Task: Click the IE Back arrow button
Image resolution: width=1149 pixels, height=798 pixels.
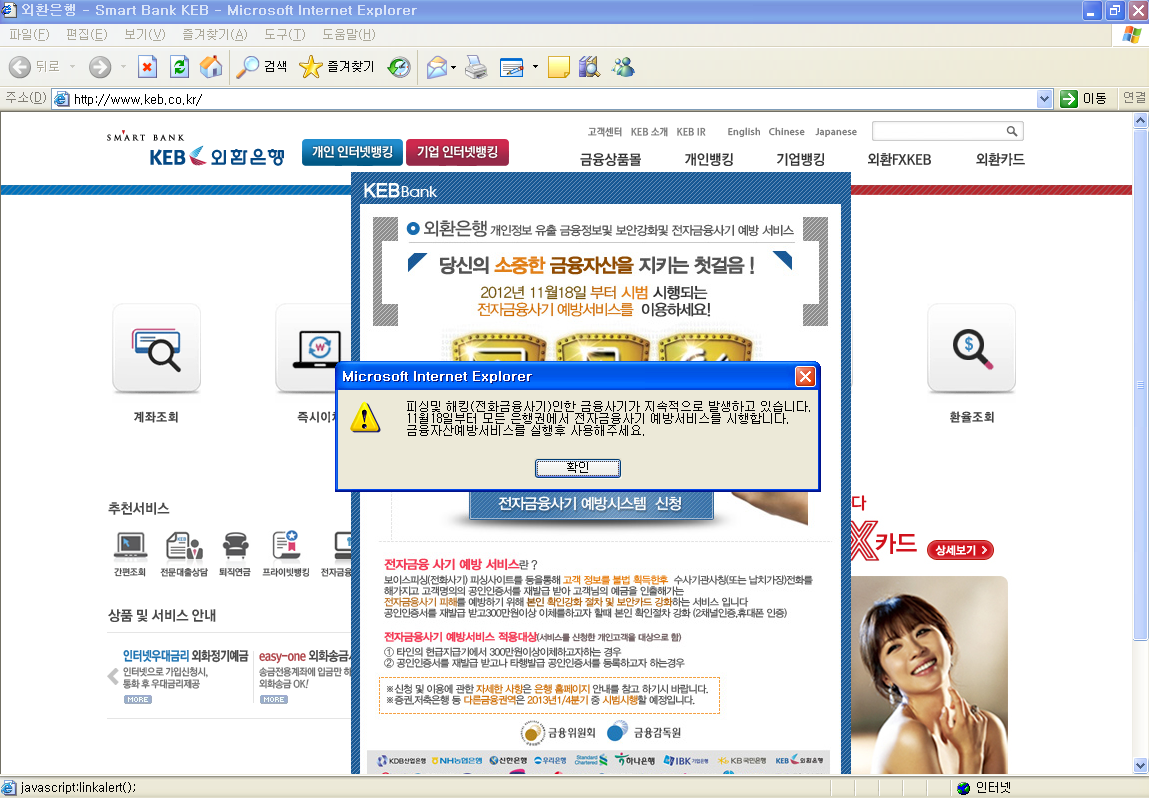Action: point(20,67)
